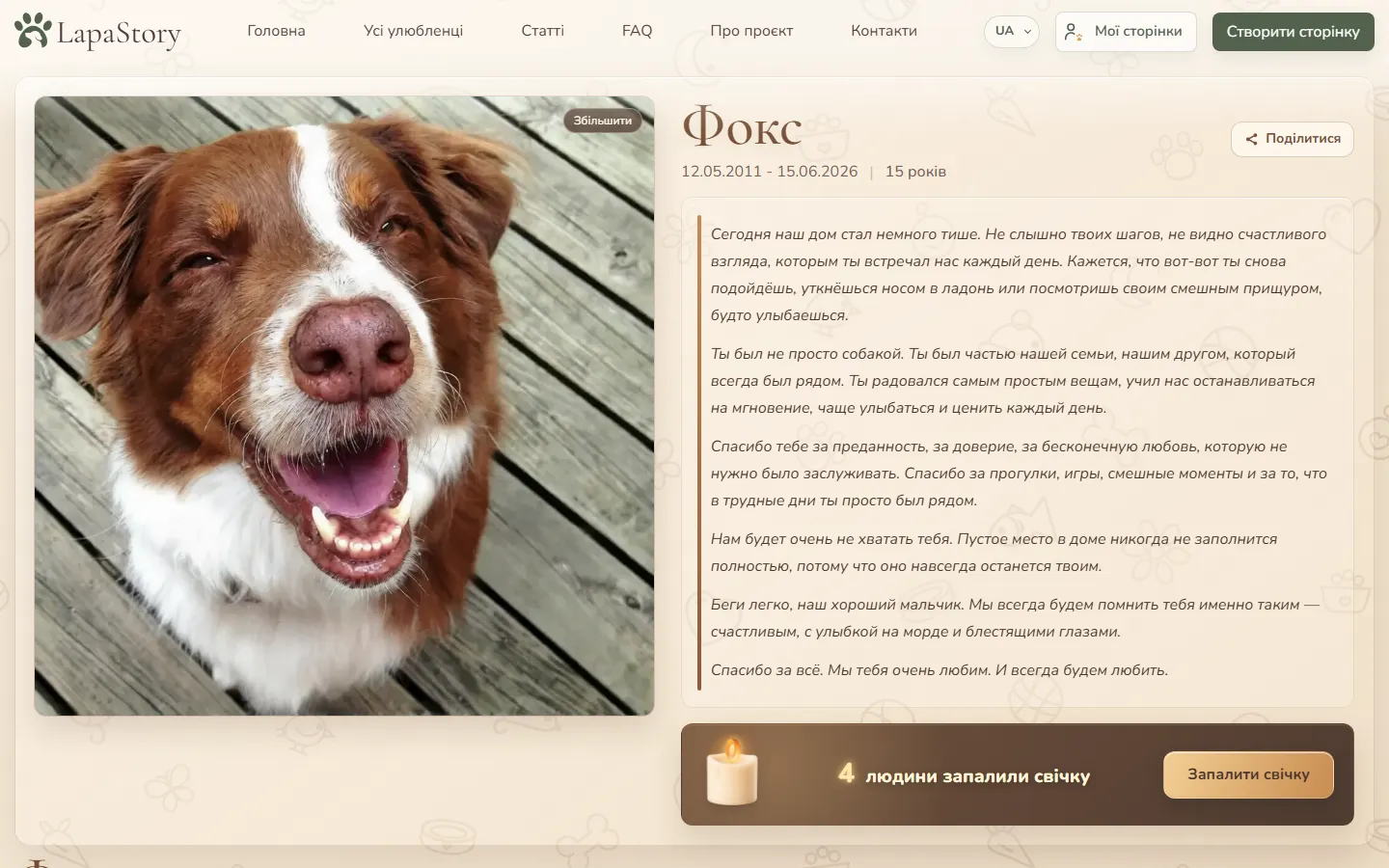Open the UA language dropdown
1389x868 pixels.
click(x=1012, y=31)
